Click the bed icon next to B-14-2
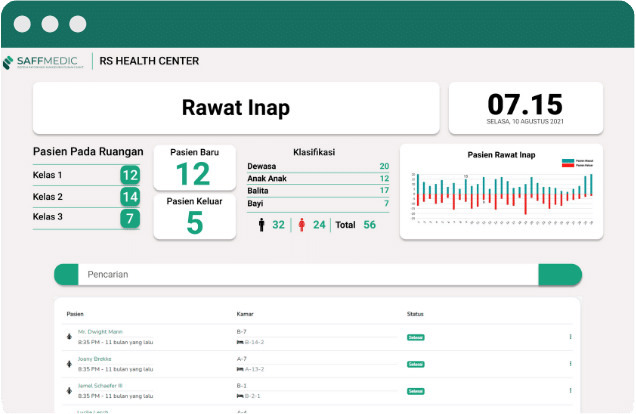 [239, 342]
